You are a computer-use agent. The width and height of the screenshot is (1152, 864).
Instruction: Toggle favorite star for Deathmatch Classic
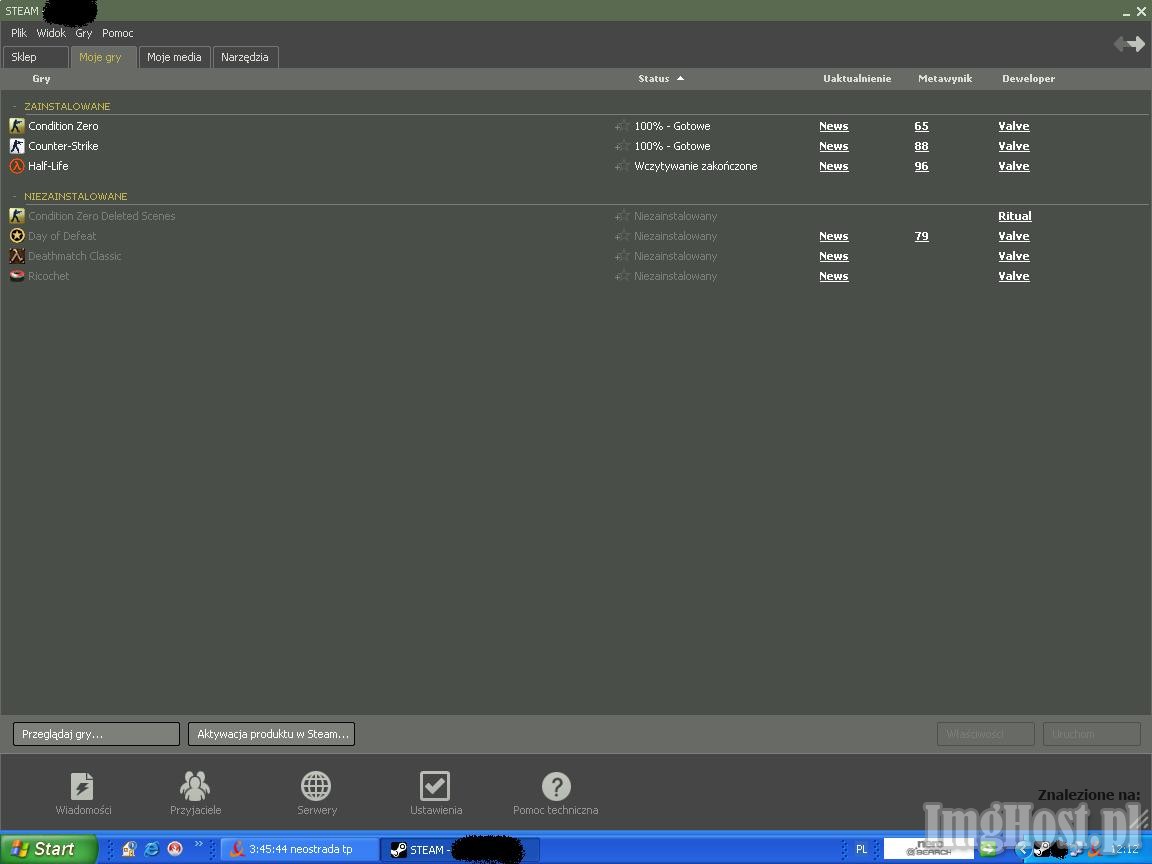[x=622, y=256]
